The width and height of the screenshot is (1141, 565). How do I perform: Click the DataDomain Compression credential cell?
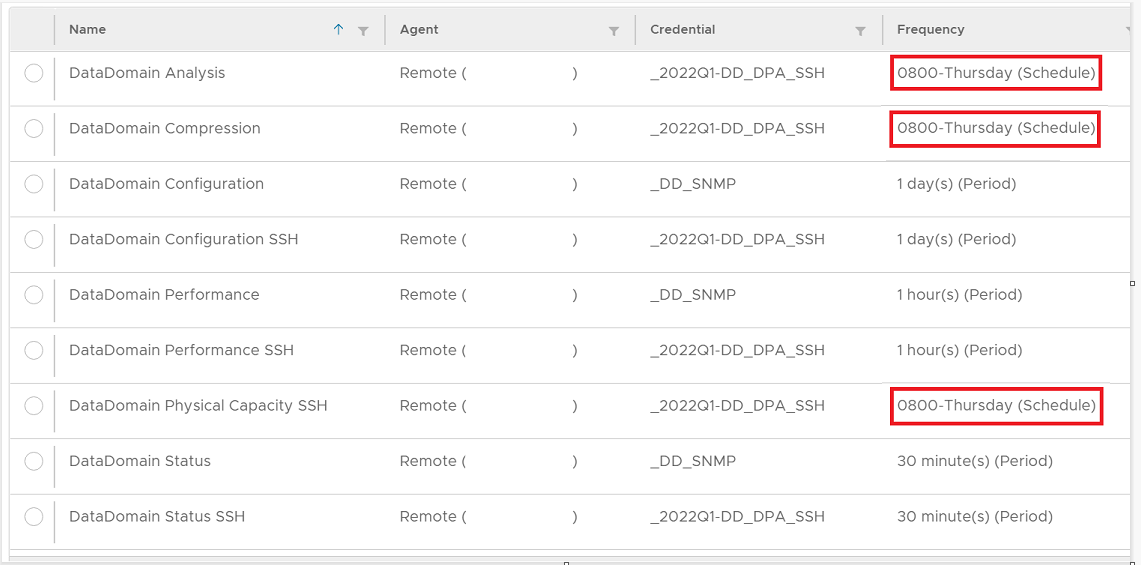(737, 129)
